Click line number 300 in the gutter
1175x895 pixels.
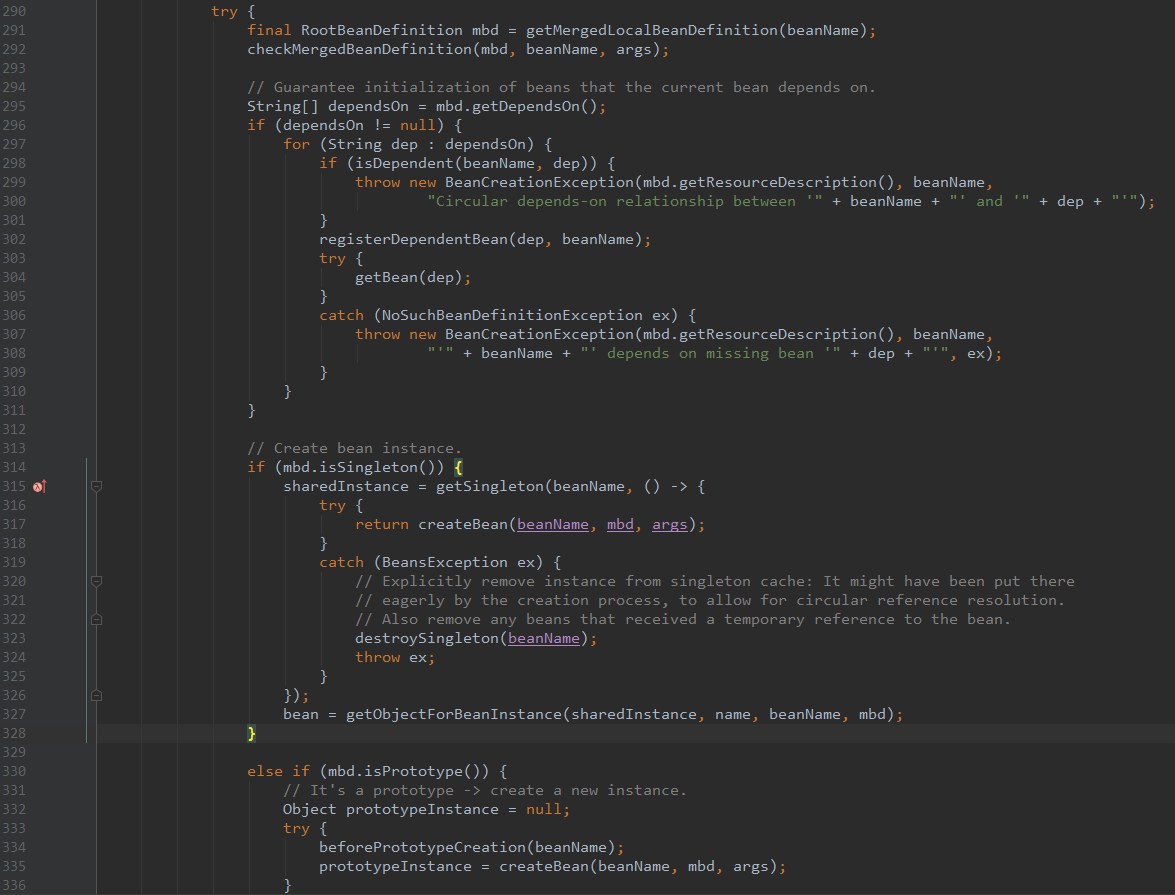(13, 202)
